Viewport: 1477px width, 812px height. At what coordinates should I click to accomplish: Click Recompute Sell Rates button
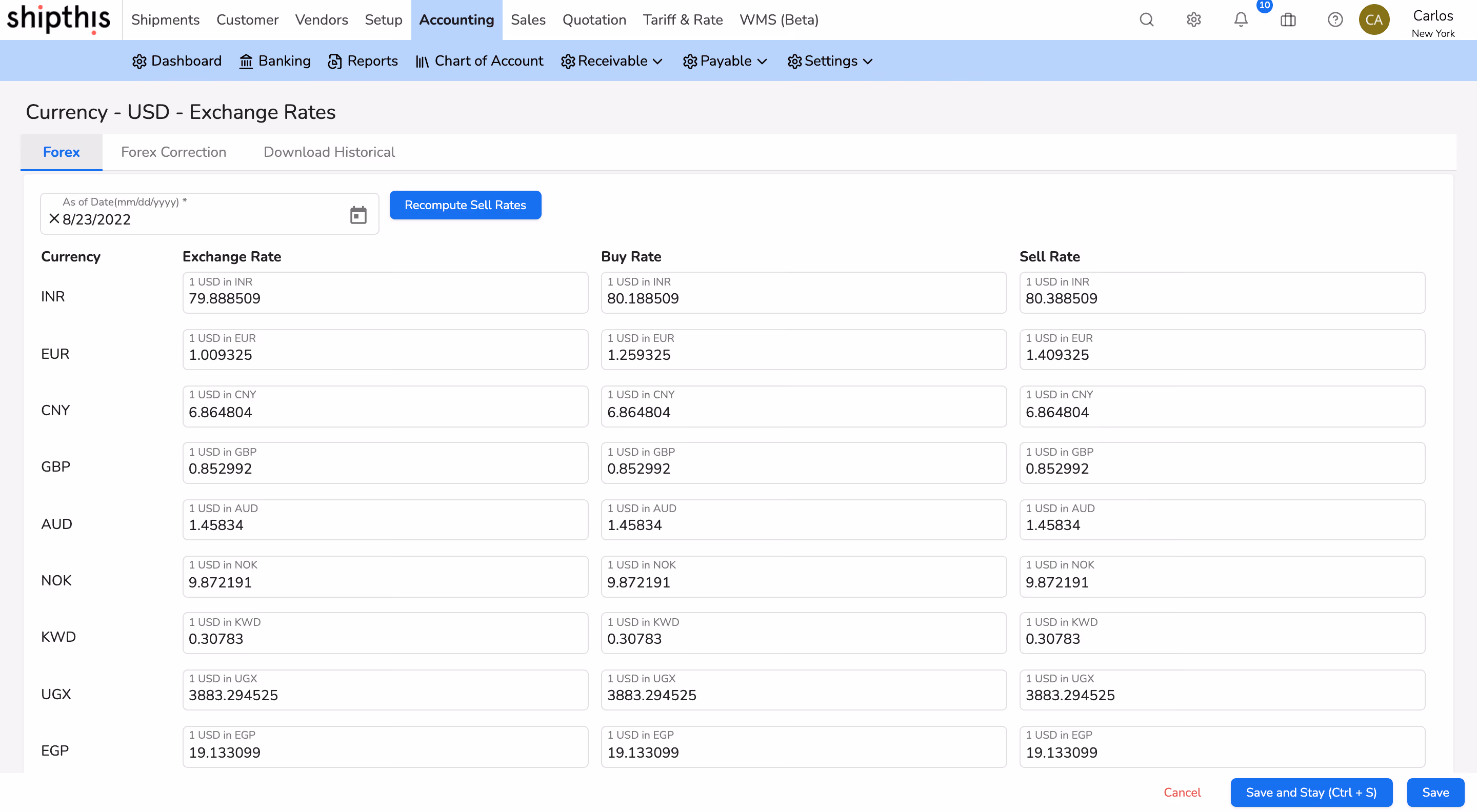click(x=465, y=205)
